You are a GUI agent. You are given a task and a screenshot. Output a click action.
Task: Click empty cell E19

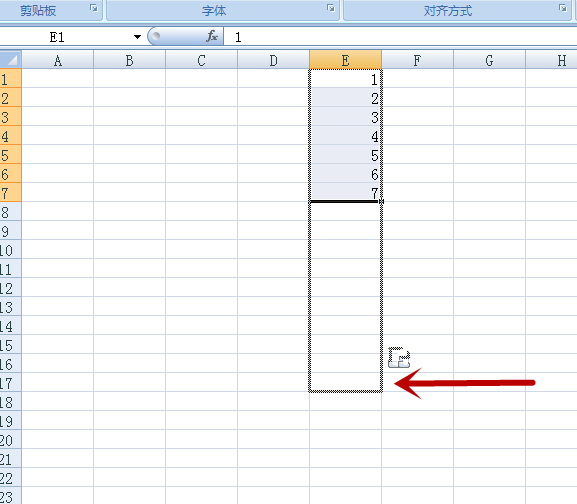click(x=346, y=420)
